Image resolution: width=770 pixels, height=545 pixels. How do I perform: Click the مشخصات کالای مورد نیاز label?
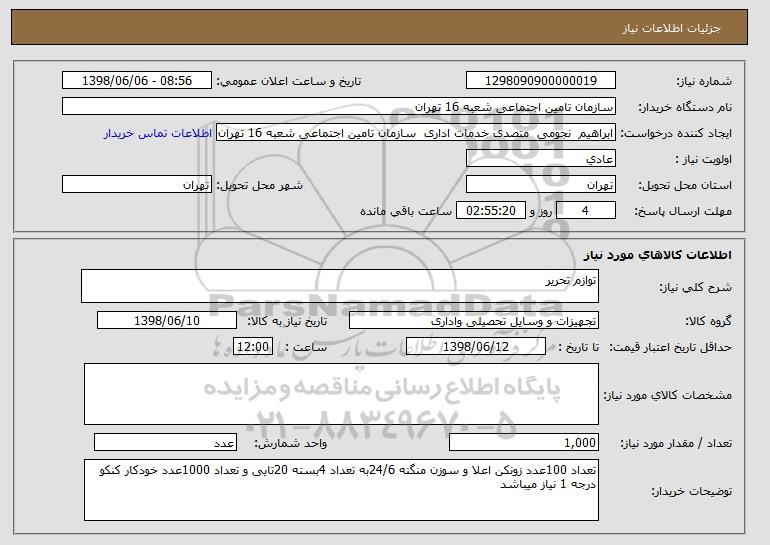(668, 395)
